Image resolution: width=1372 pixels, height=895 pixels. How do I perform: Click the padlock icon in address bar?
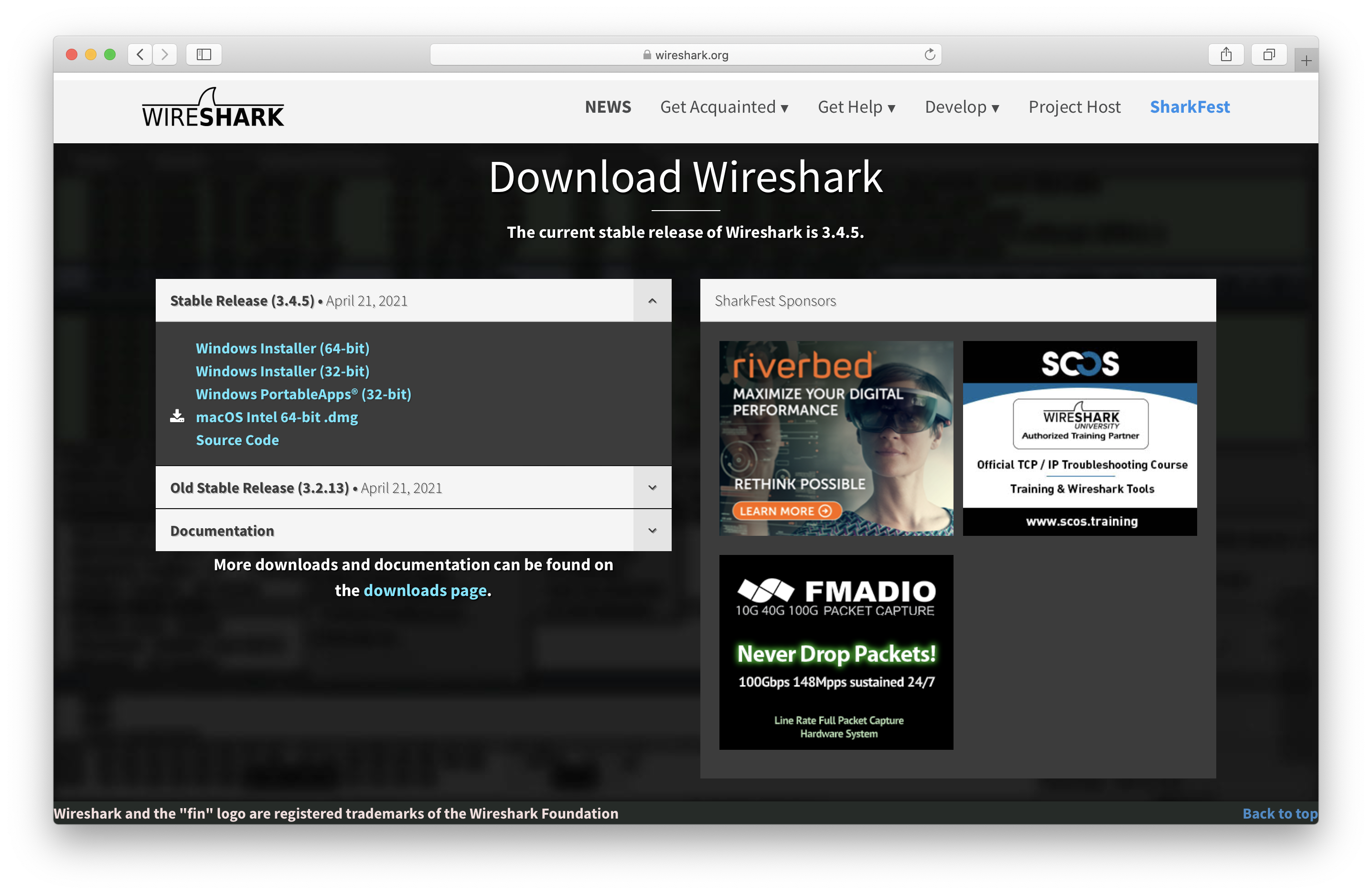pos(647,55)
